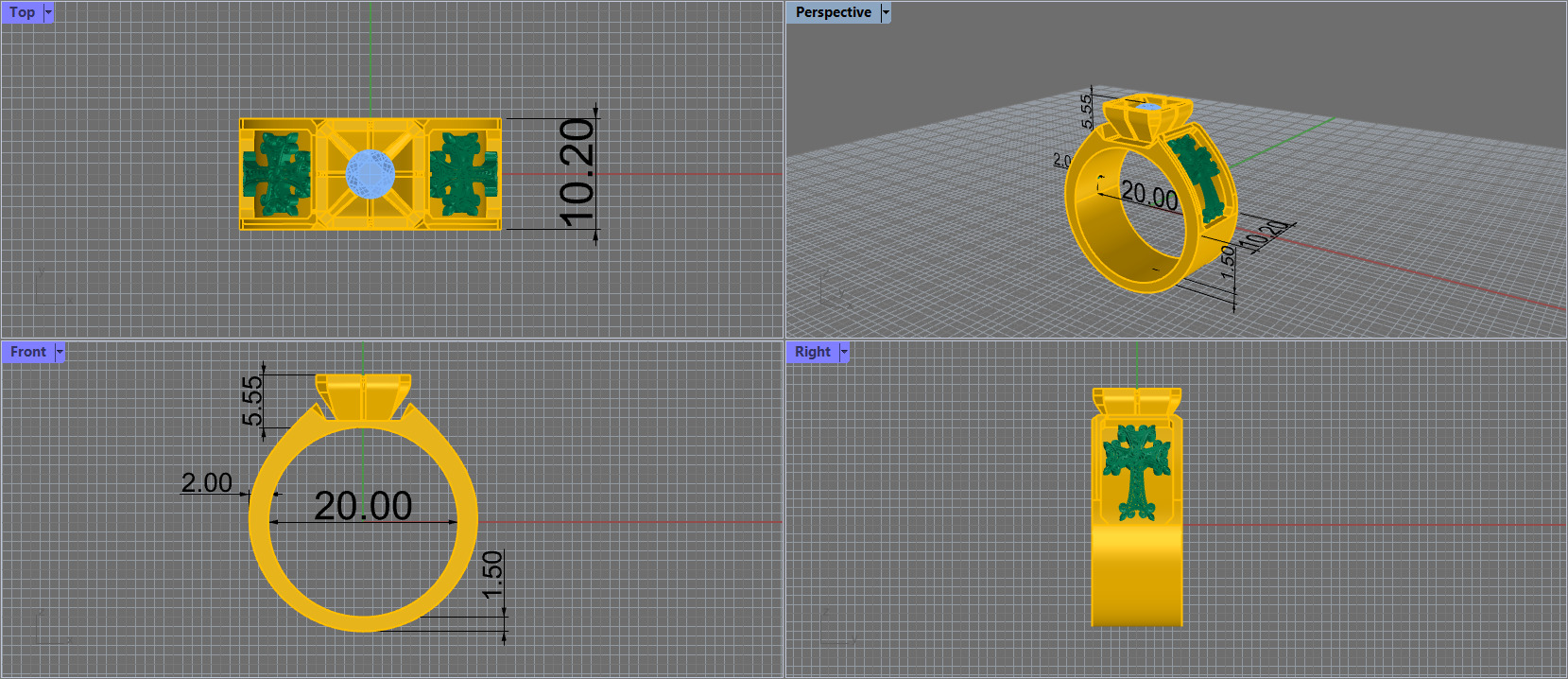Select the 20.00 dimension in Perspective view
Viewport: 1568px width, 679px height.
[x=1149, y=196]
